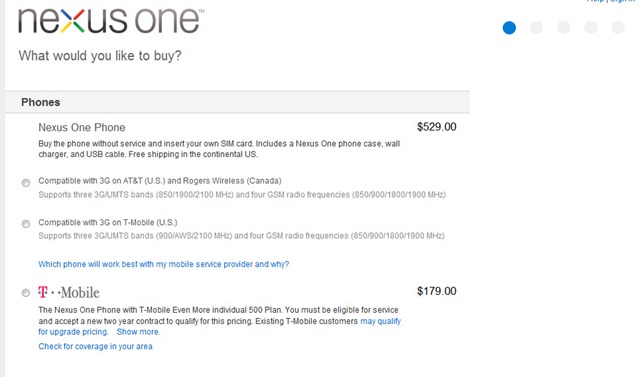
Task: Select the active blue step indicator dot
Action: pos(509,28)
